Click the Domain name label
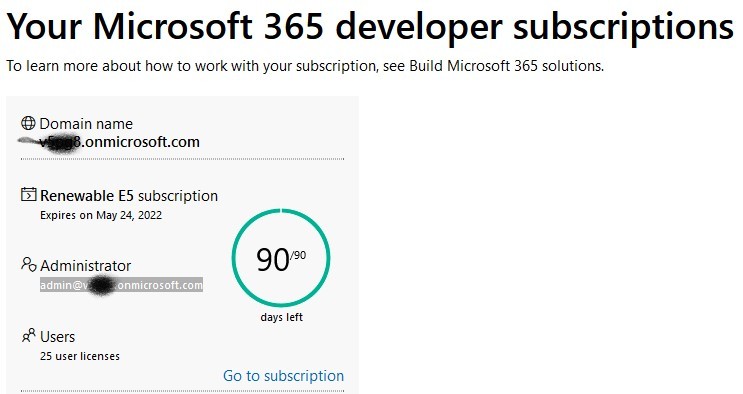This screenshot has width=743, height=394. coord(86,124)
